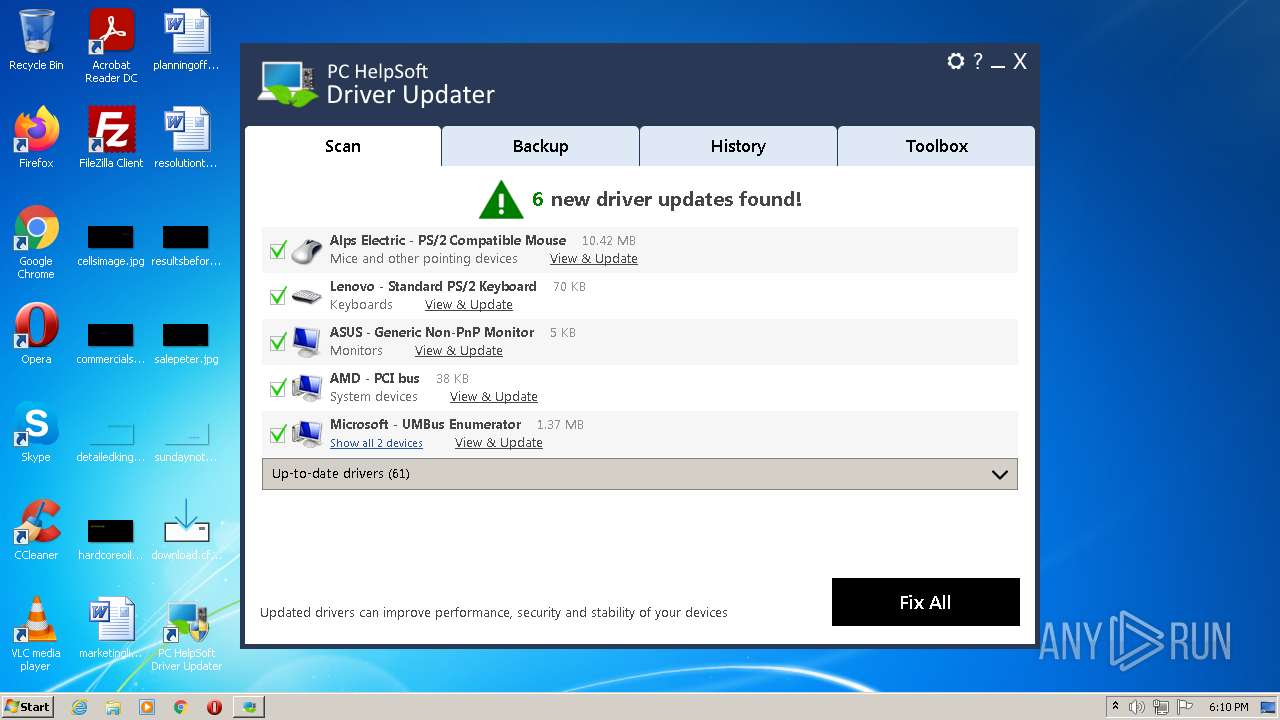1280x720 pixels.
Task: Click the green warning triangle icon
Action: point(501,199)
